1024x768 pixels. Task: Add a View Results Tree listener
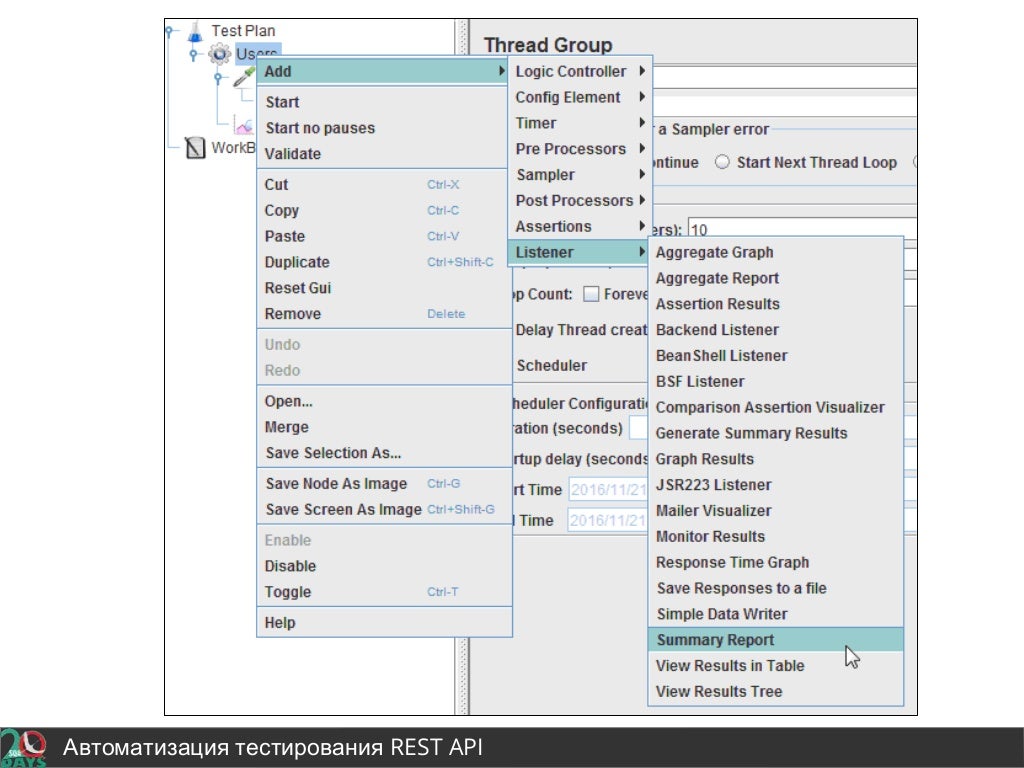tap(776, 692)
